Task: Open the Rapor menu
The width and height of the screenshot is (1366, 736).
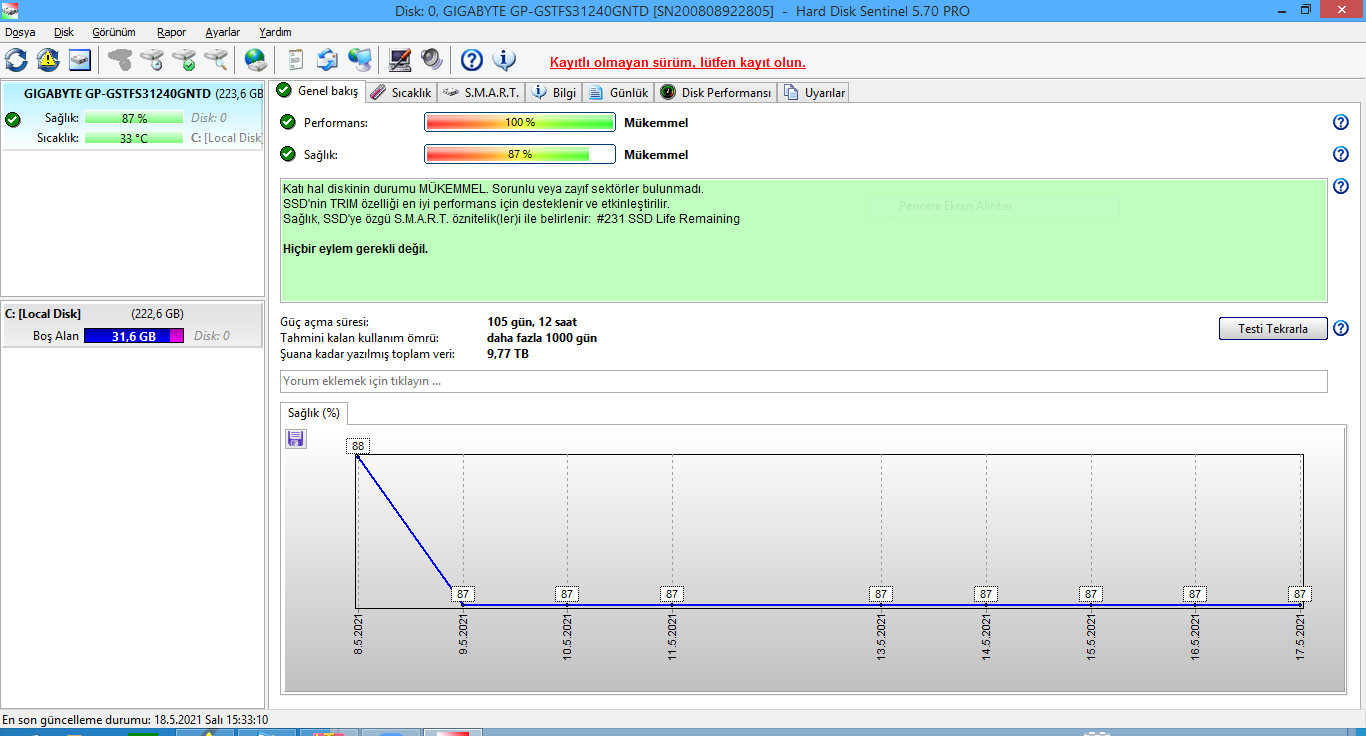Action: click(172, 32)
